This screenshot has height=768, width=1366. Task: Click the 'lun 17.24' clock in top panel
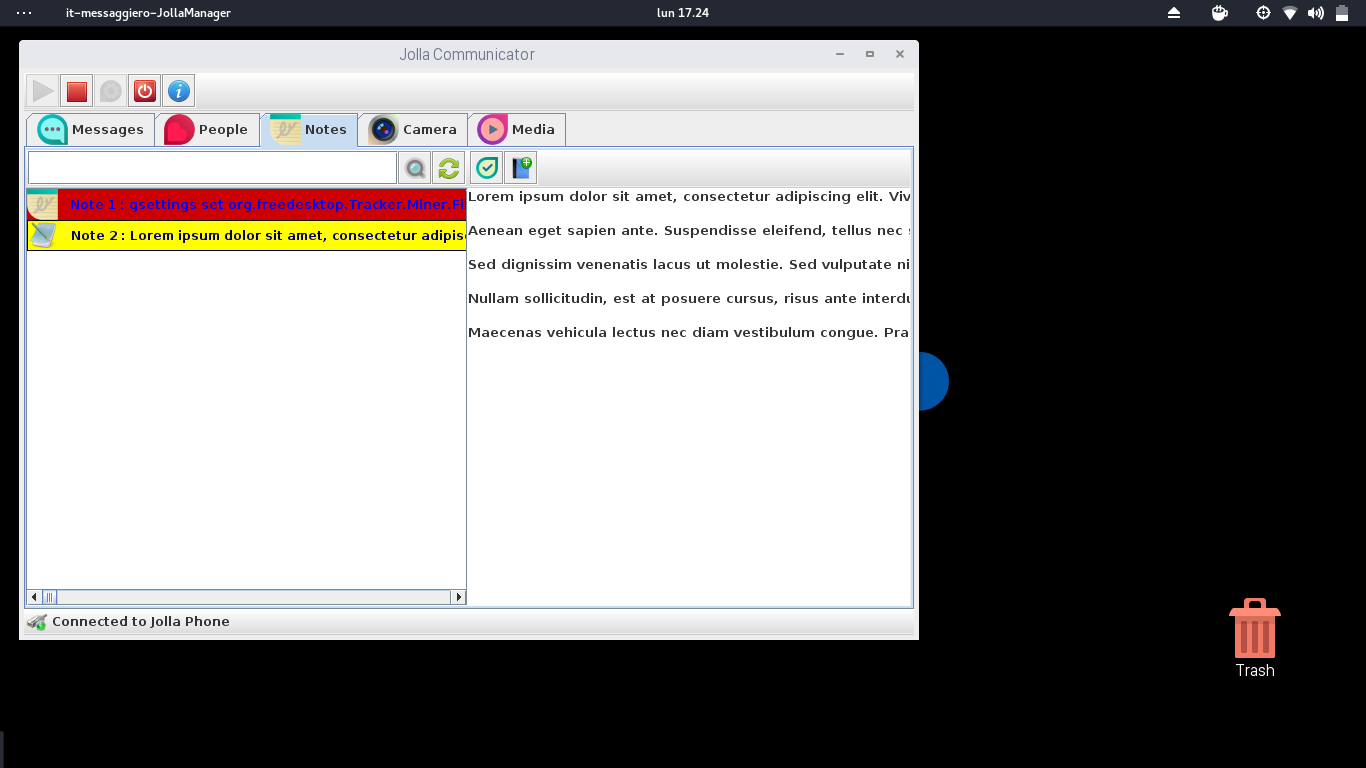[x=683, y=13]
